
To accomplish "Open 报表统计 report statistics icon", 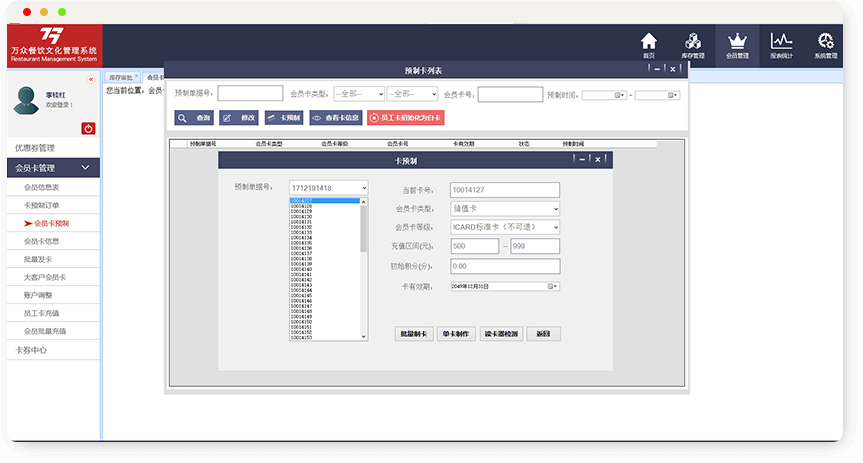I will click(x=781, y=45).
